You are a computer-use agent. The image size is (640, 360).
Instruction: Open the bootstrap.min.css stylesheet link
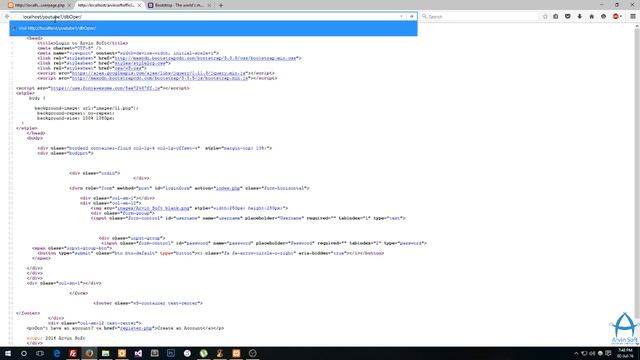pos(206,58)
